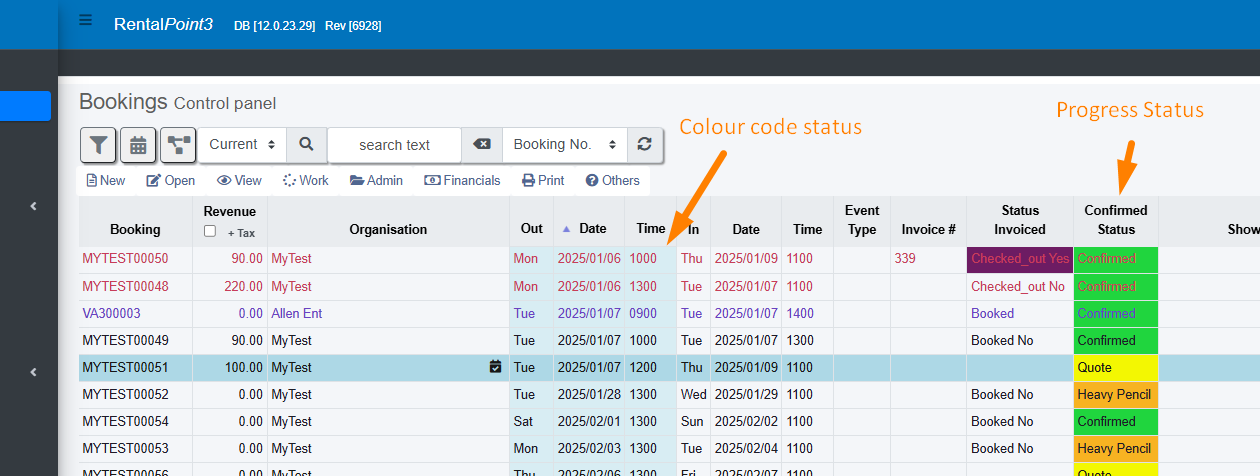The image size is (1260, 476).
Task: Click into the search text field
Action: [x=394, y=145]
